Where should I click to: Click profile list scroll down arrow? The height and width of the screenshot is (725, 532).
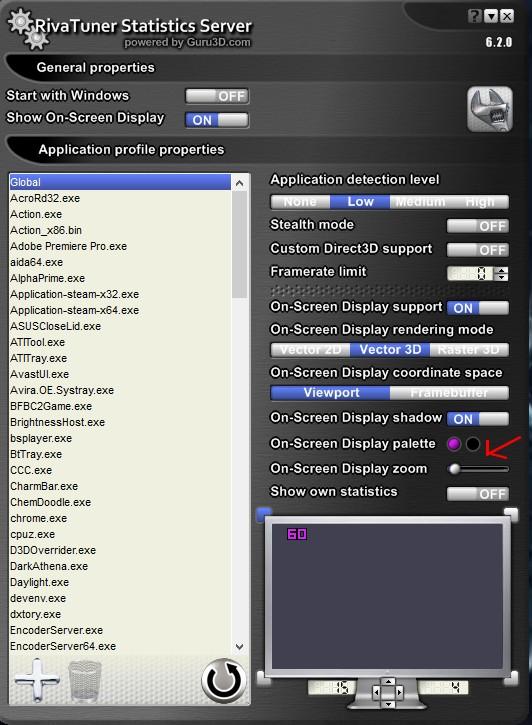click(239, 646)
